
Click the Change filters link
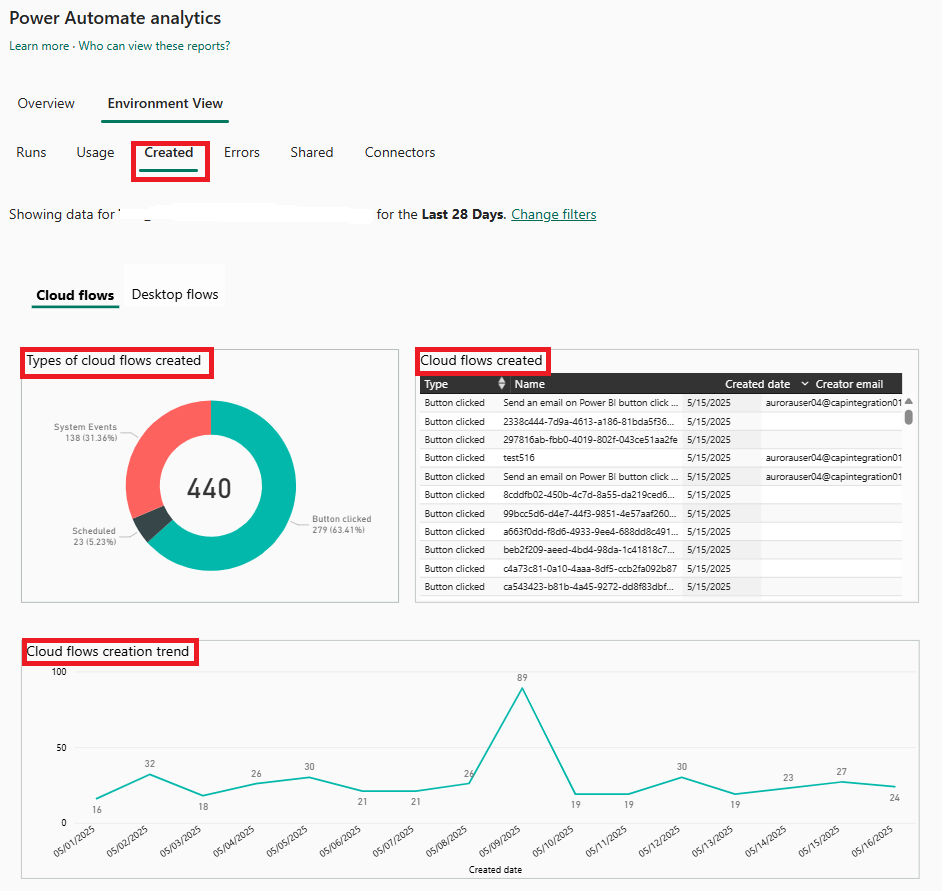[554, 214]
